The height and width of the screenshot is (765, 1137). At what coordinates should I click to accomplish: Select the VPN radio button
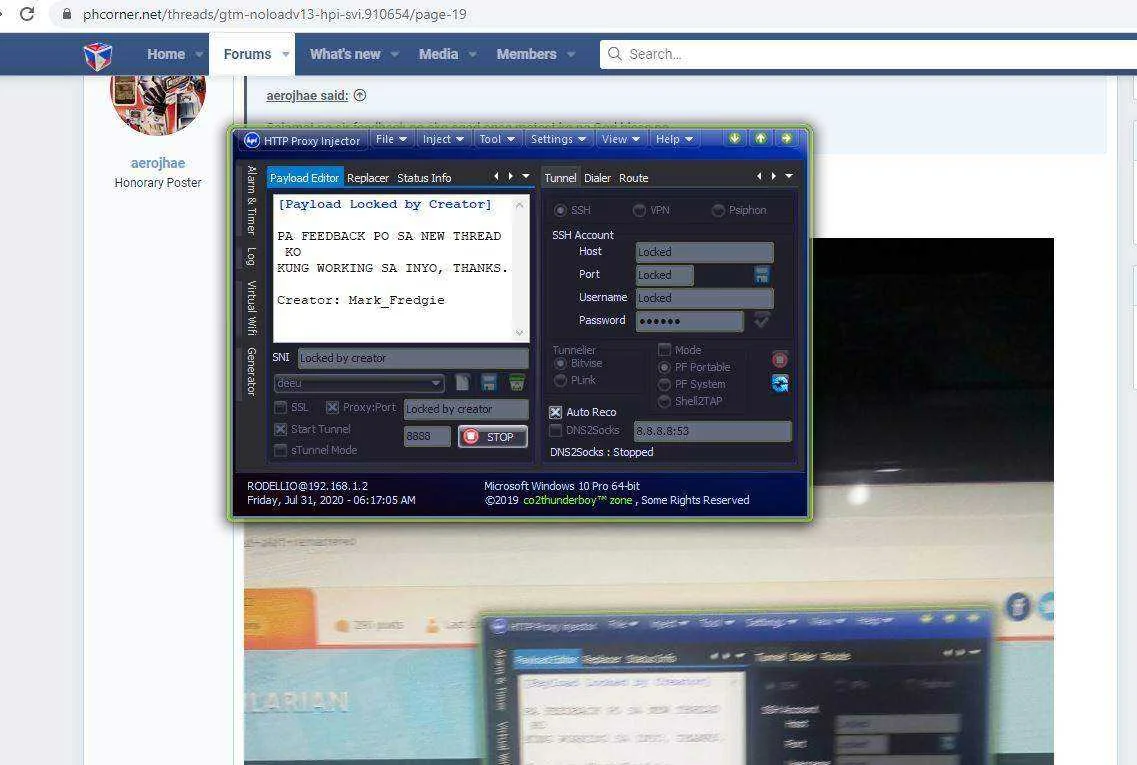point(639,210)
